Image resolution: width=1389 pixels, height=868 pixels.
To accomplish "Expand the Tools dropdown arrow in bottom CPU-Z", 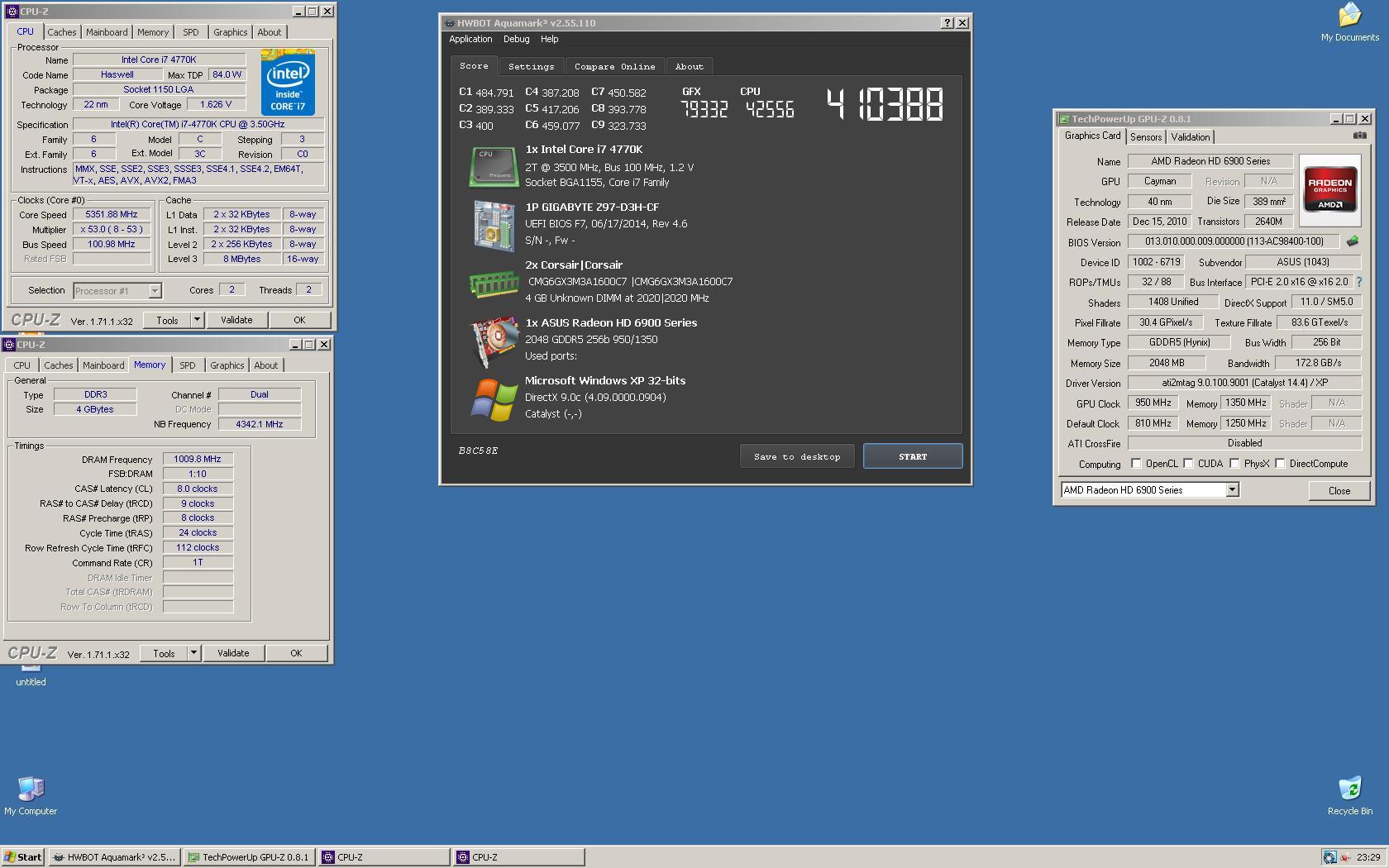I will click(193, 653).
